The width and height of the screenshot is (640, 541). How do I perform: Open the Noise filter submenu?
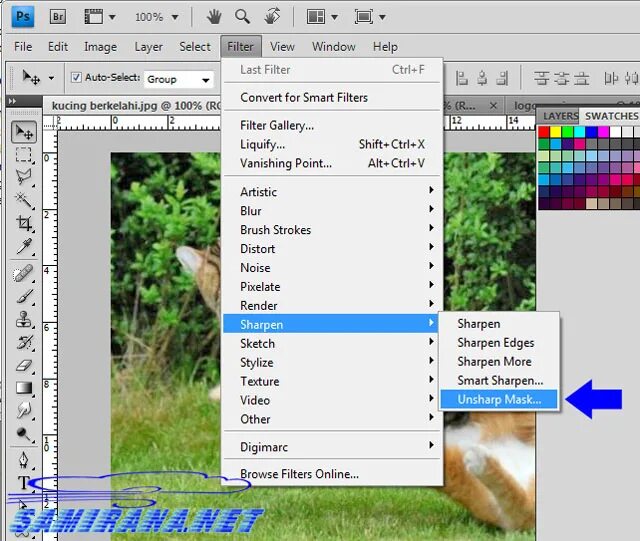click(x=332, y=267)
